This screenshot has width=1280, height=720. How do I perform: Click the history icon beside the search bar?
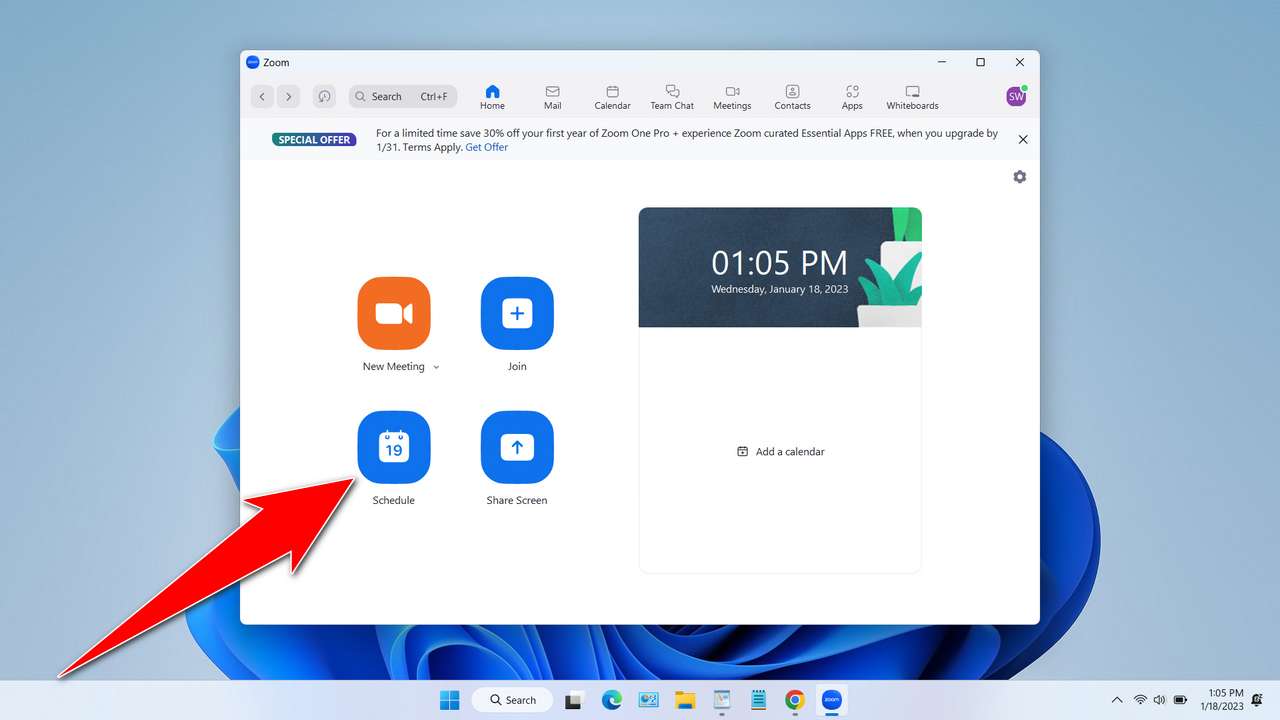(x=324, y=96)
